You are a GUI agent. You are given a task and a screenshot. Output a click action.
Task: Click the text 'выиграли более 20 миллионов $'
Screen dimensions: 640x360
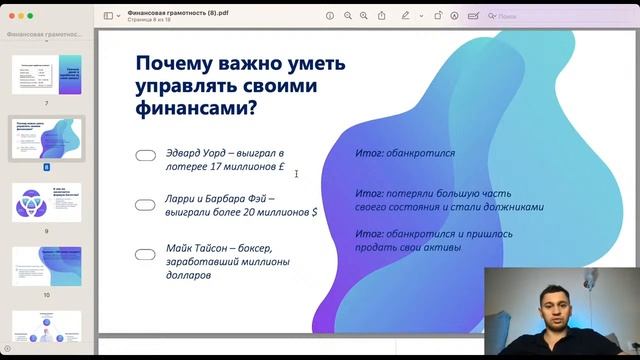(241, 212)
